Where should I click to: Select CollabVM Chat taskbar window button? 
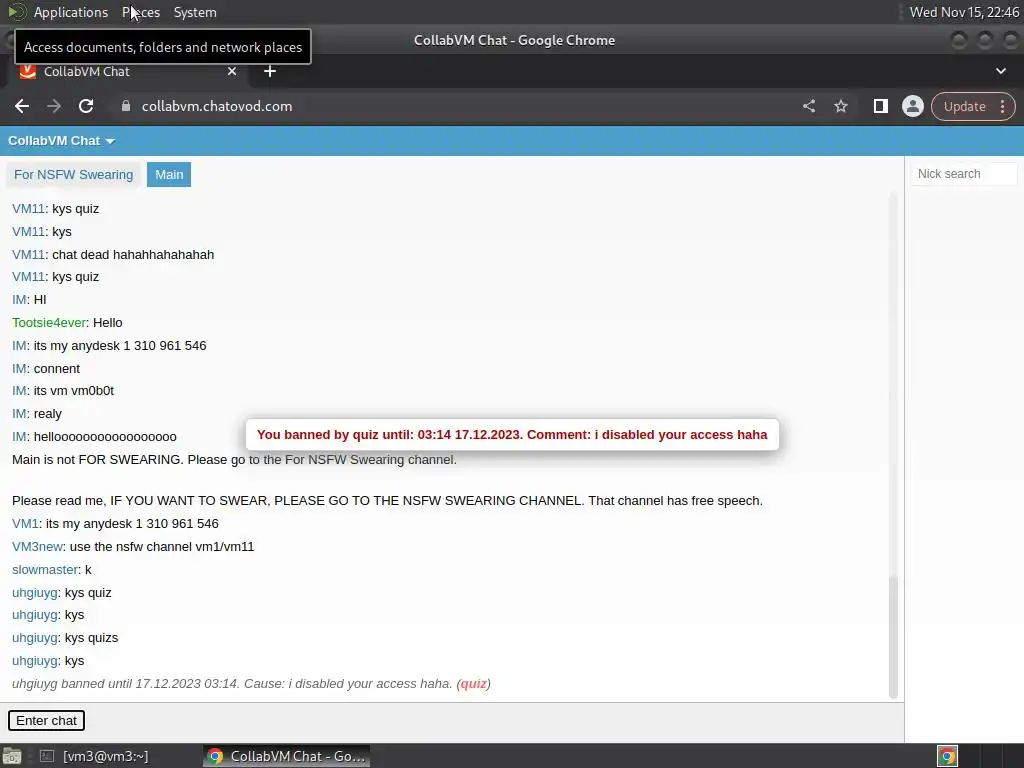click(286, 756)
